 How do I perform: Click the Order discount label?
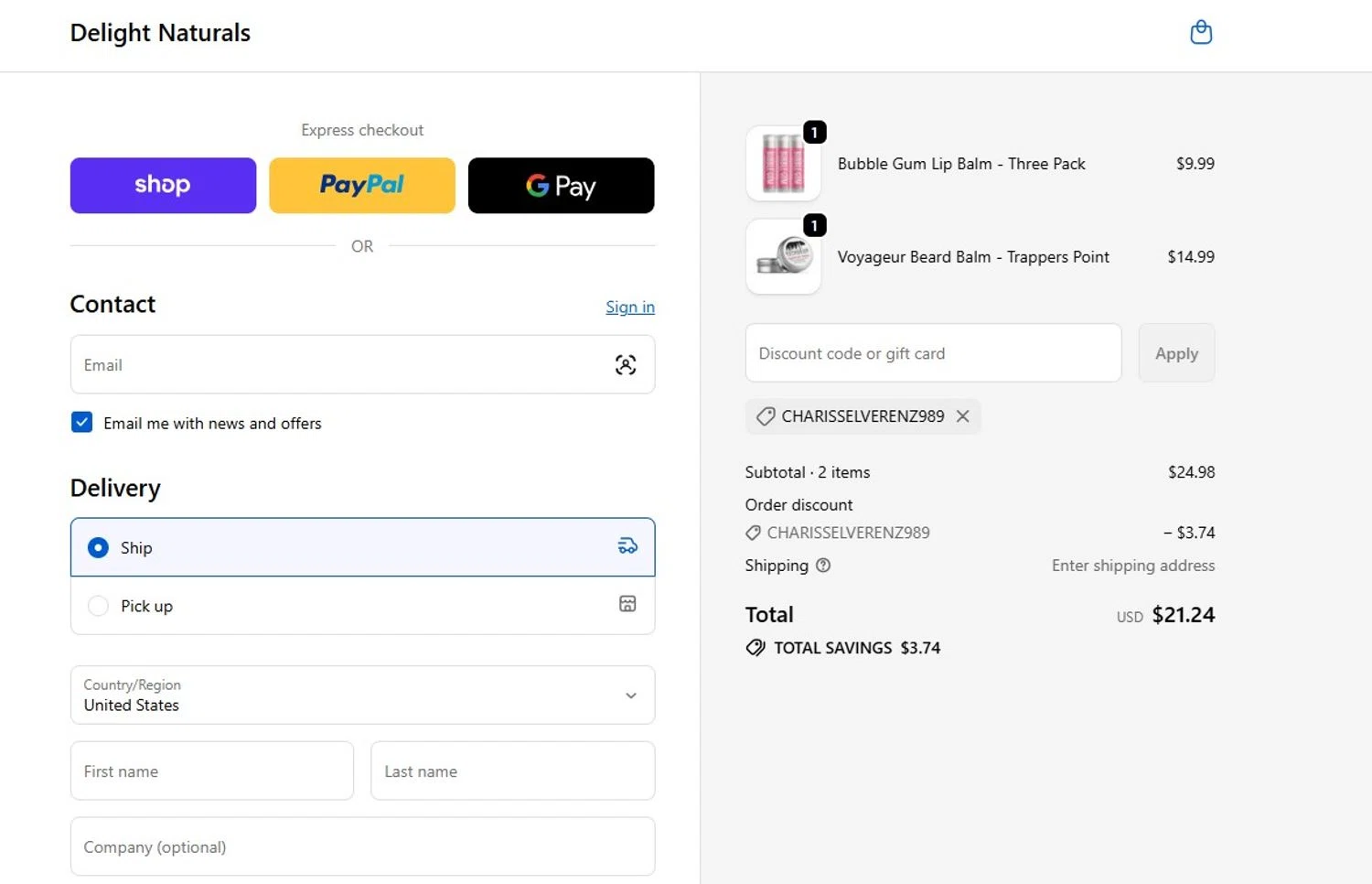pyautogui.click(x=799, y=505)
